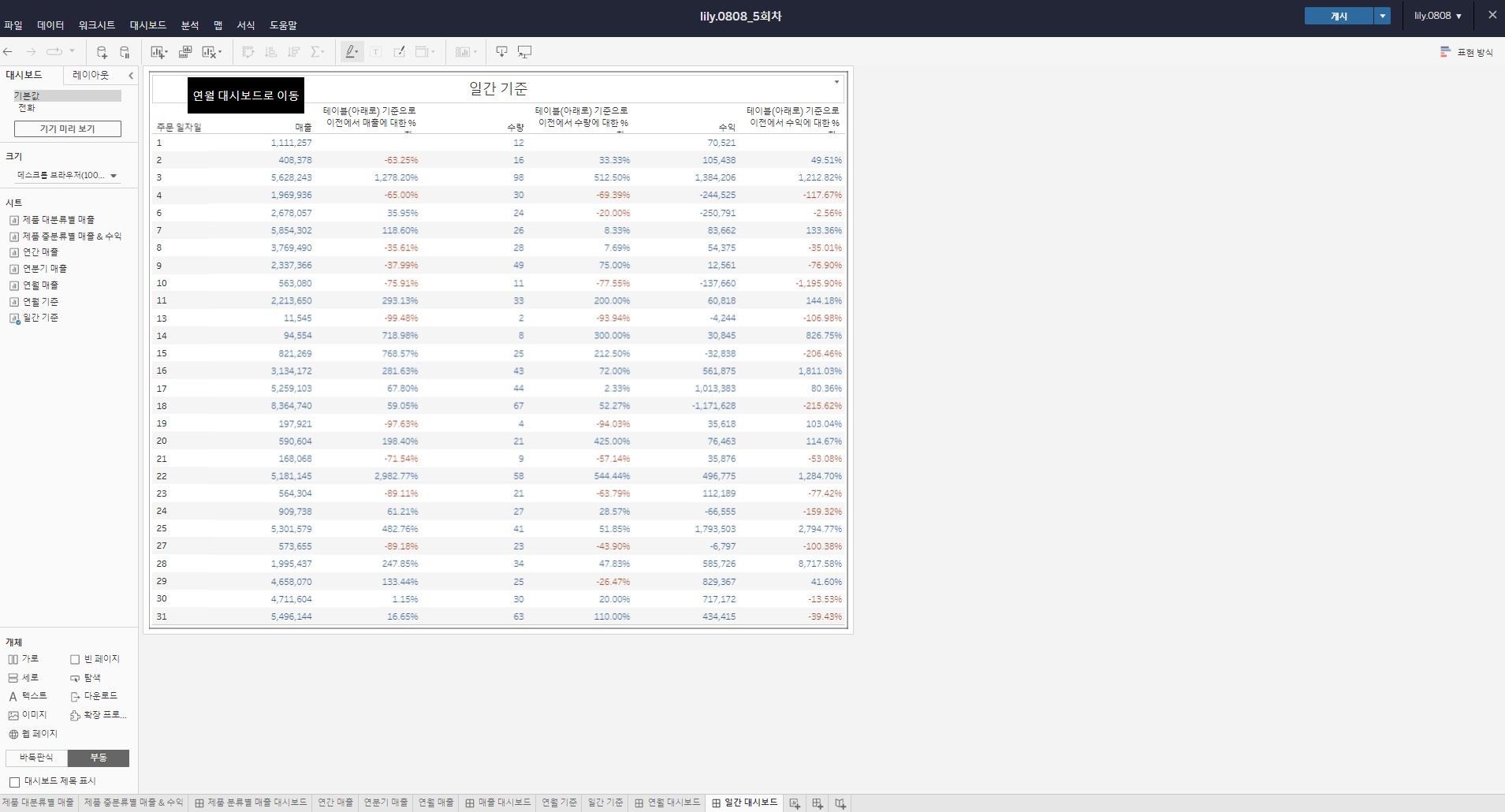The width and height of the screenshot is (1505, 812).
Task: Click the 게시 publish button
Action: click(1339, 16)
